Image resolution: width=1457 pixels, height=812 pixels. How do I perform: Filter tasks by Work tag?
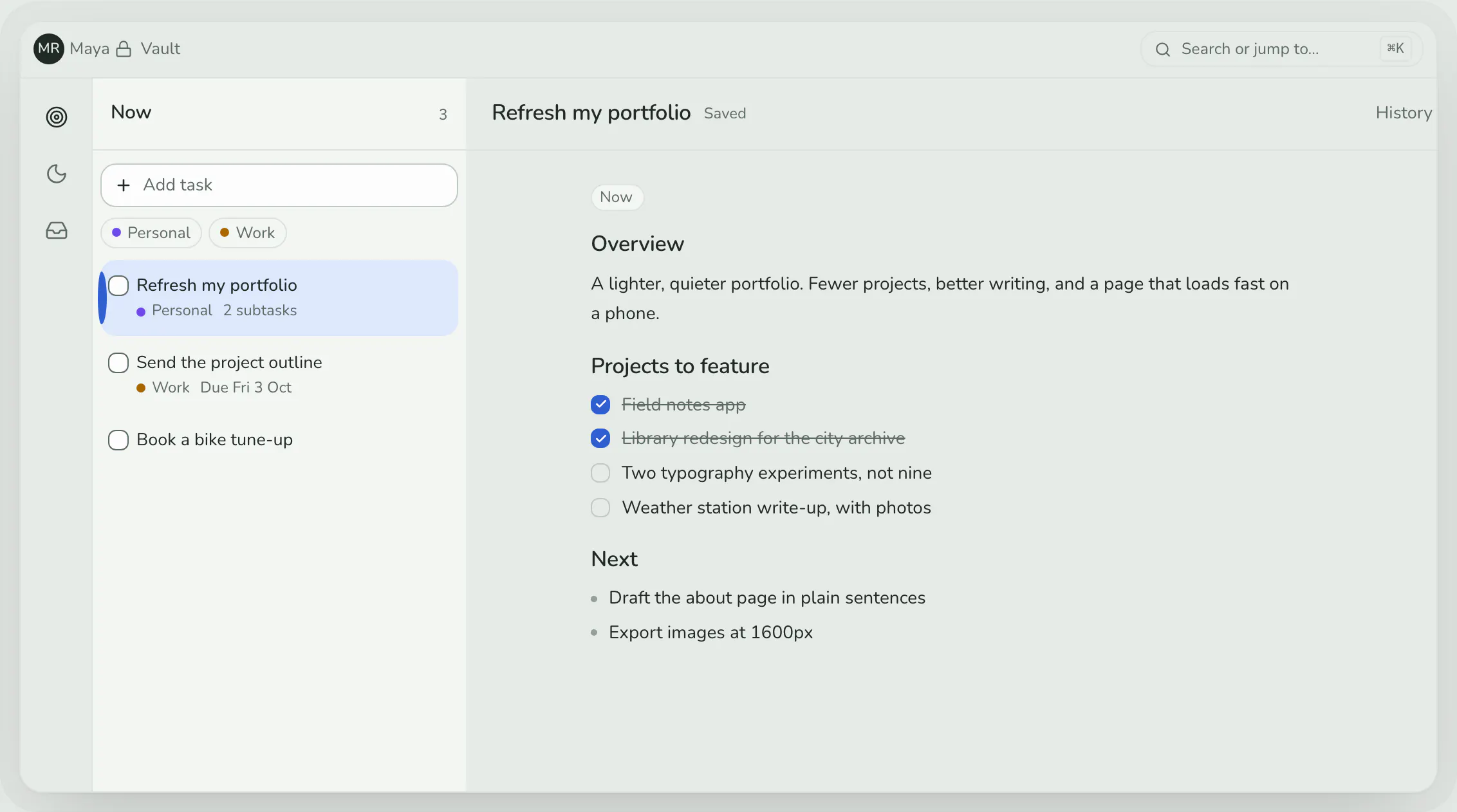[248, 233]
